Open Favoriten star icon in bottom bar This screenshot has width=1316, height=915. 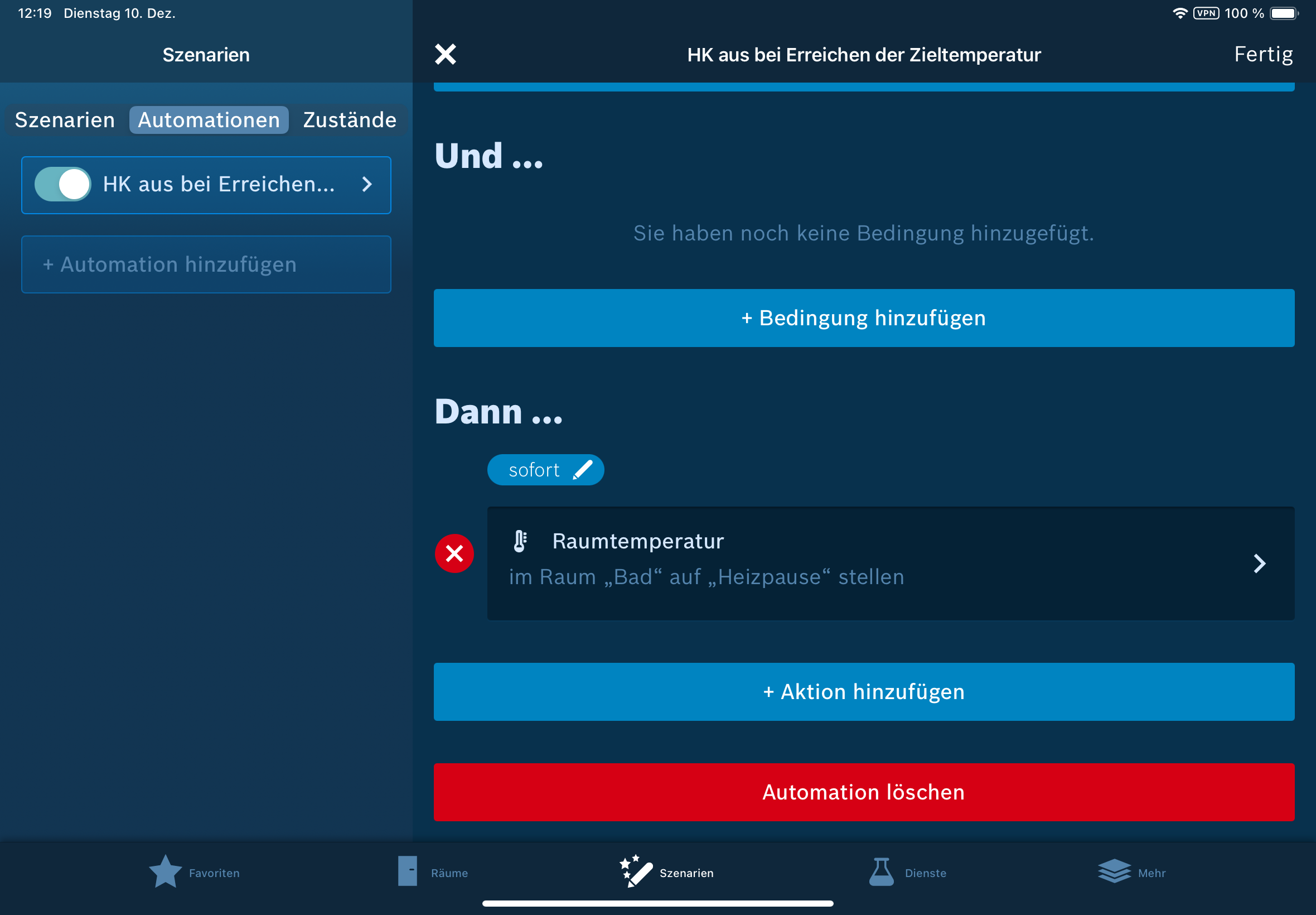coord(165,871)
